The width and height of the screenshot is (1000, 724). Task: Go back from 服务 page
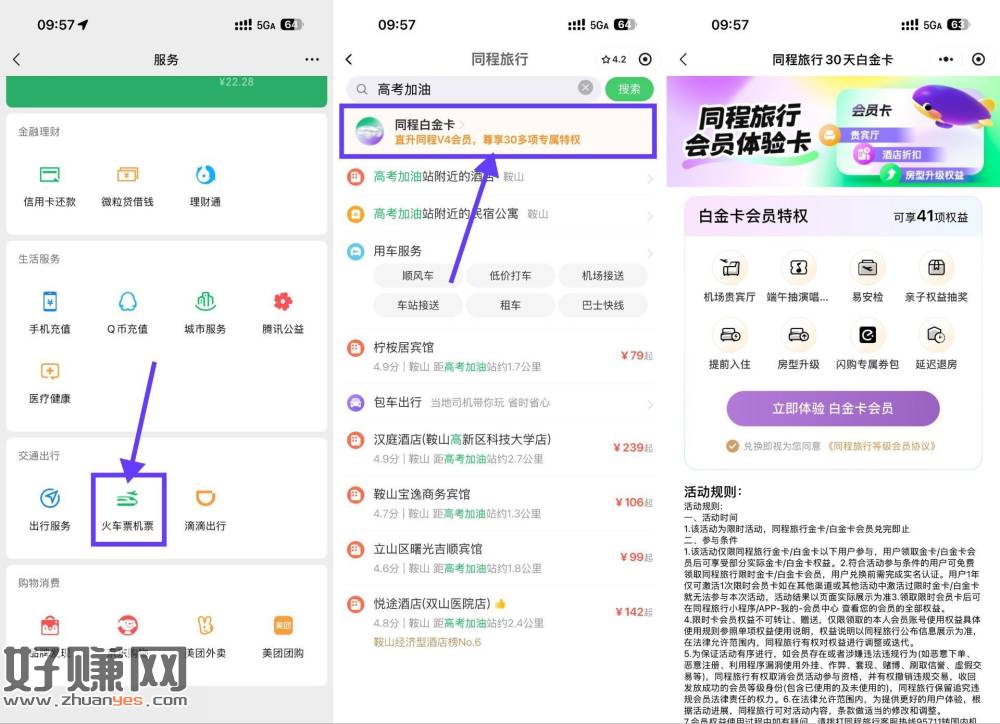[x=17, y=59]
